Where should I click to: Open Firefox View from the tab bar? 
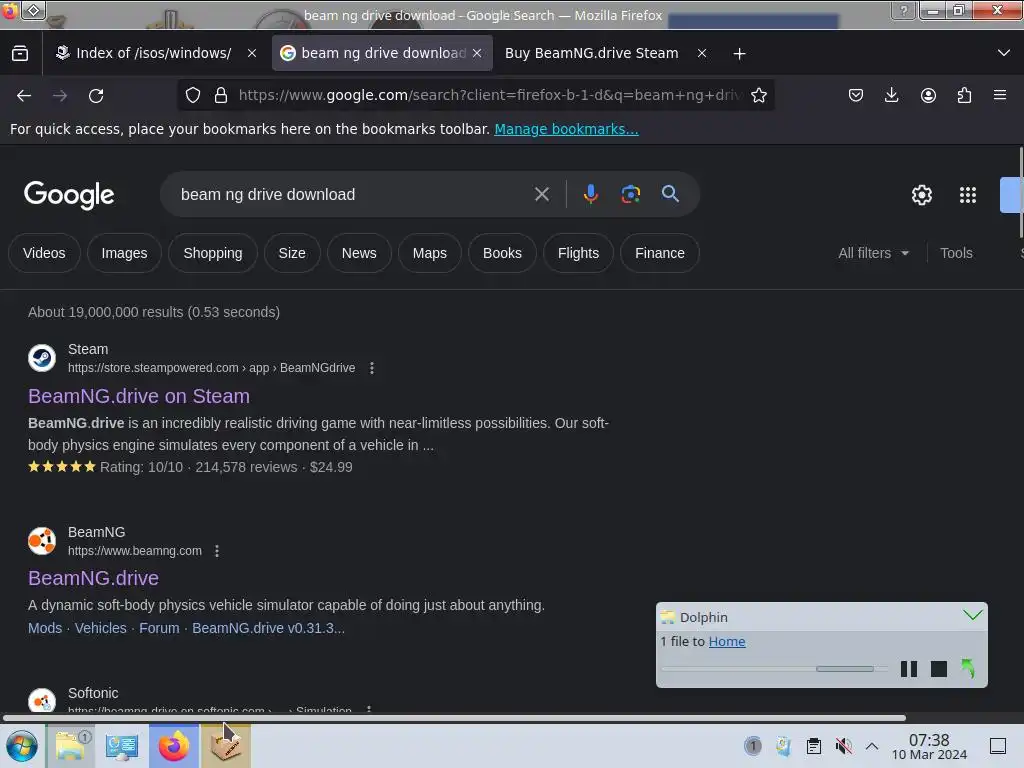click(20, 54)
